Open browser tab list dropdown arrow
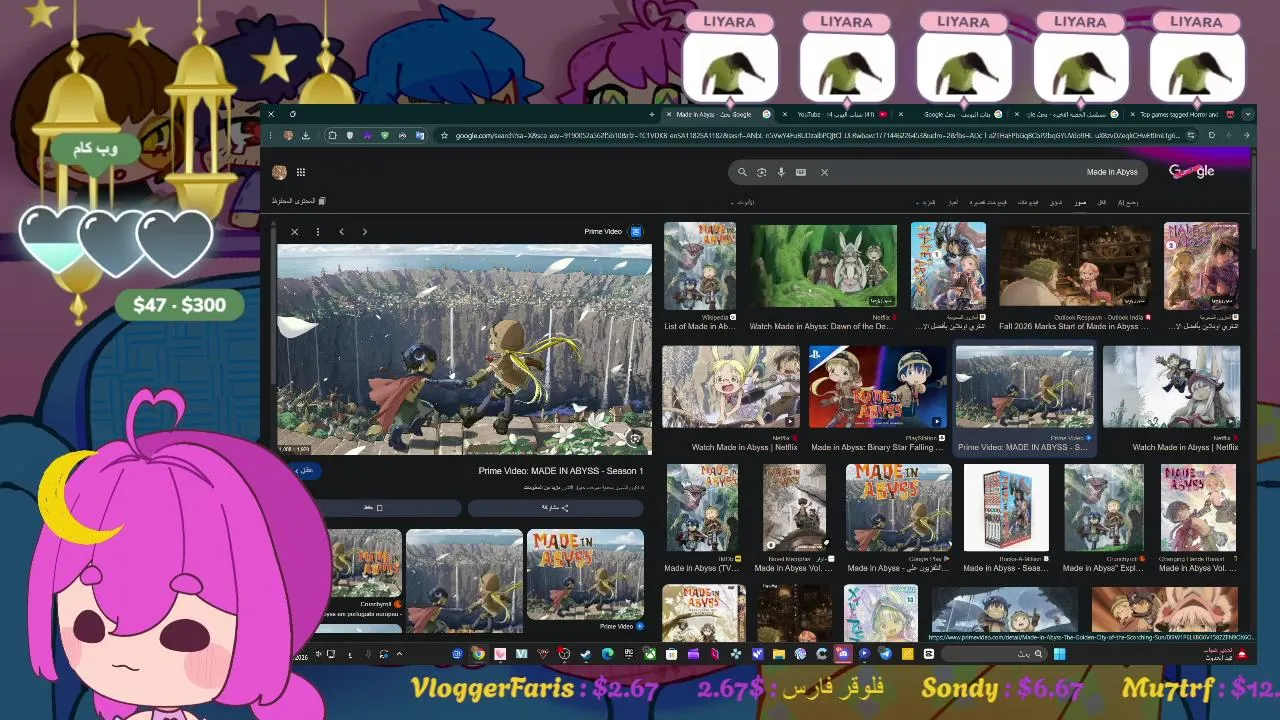This screenshot has height=720, width=1280. [1247, 114]
